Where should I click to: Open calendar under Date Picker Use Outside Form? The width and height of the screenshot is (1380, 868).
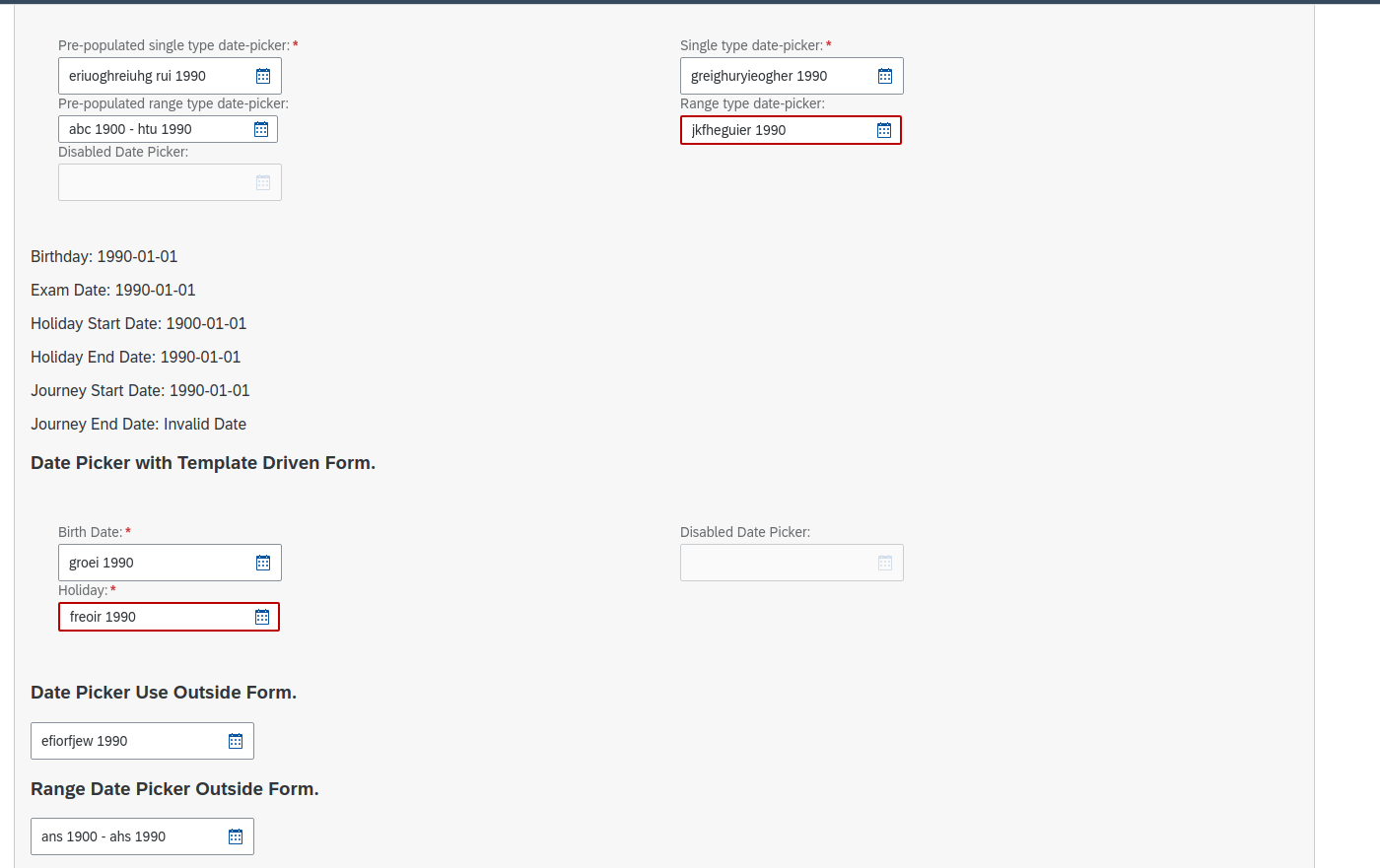pos(235,740)
